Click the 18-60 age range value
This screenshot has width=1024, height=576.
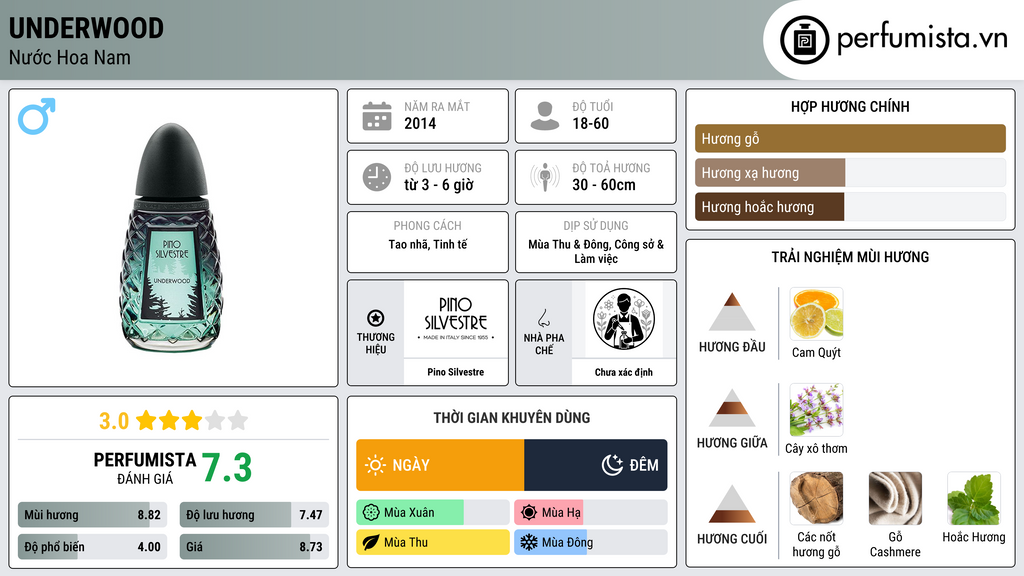[590, 123]
